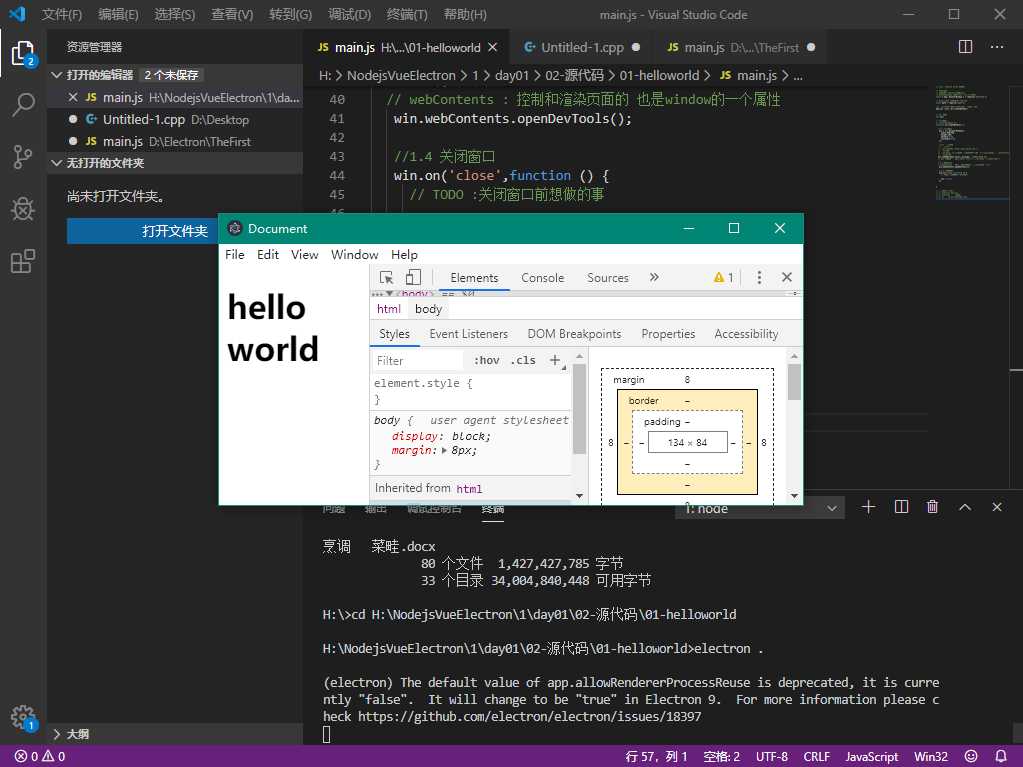Click the Open Folder (打开文件夹) button
This screenshot has height=767, width=1023.
[x=142, y=231]
